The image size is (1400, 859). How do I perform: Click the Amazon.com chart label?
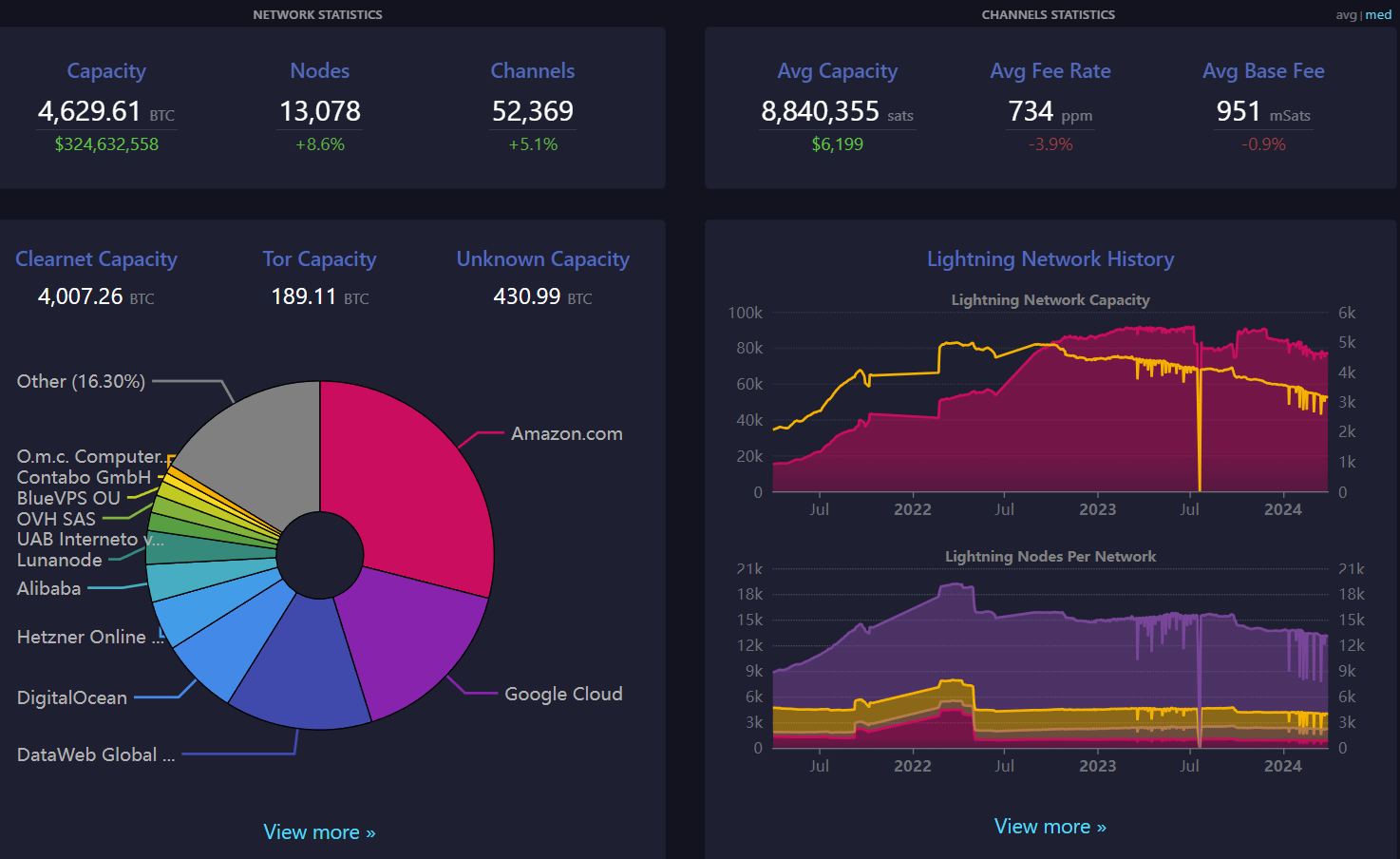tap(567, 434)
